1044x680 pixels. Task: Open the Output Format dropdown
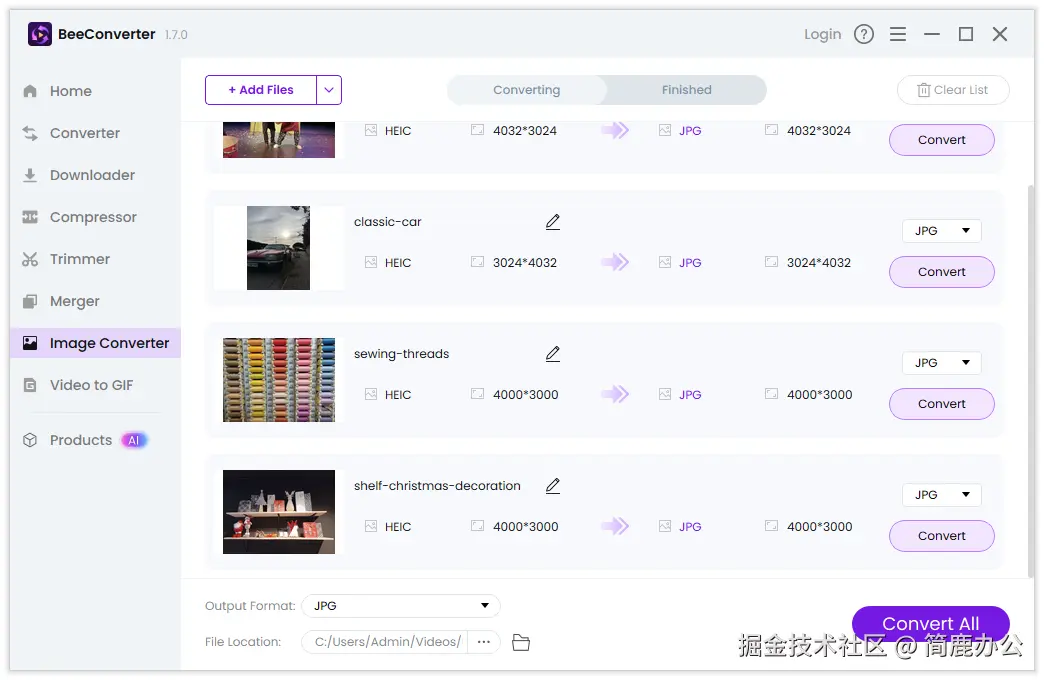[x=400, y=605]
